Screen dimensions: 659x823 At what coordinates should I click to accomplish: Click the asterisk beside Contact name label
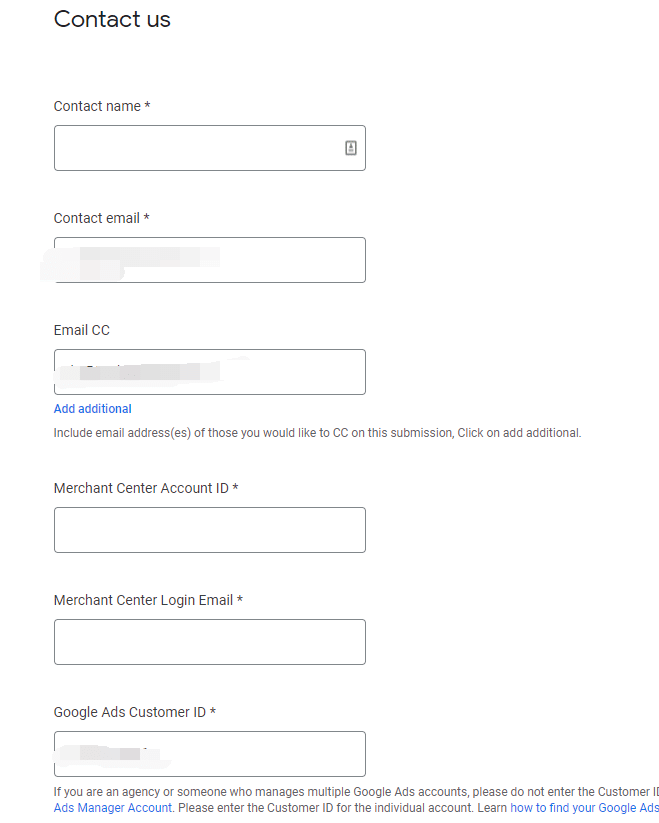point(147,105)
